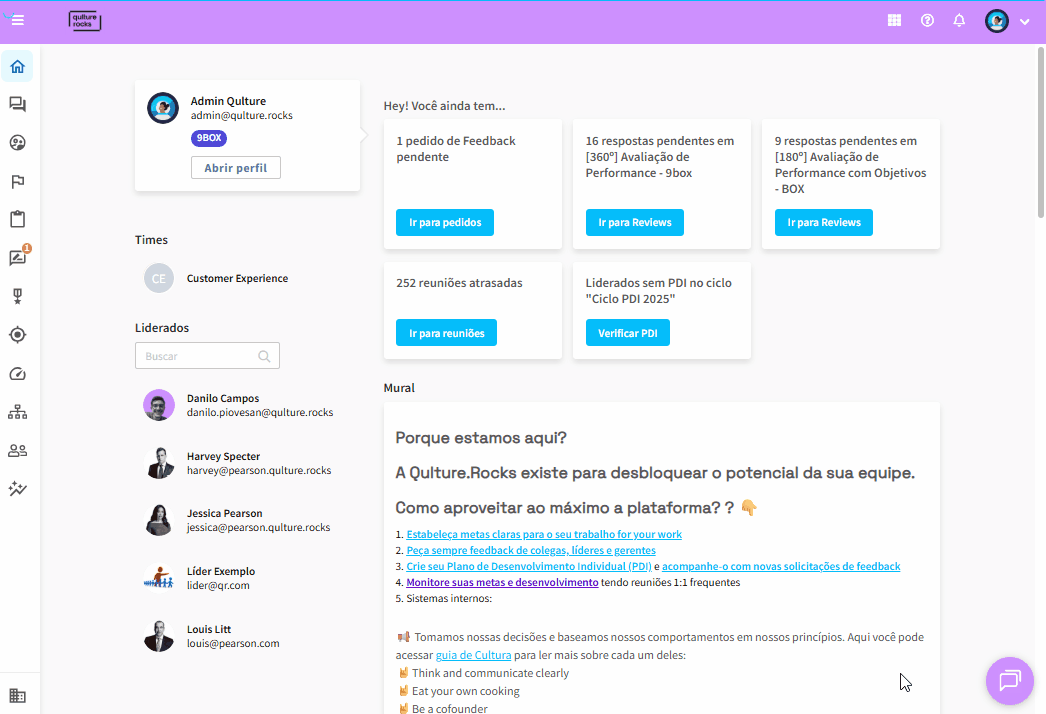Viewport: 1046px width, 714px height.
Task: Click Ir para Reviews for 360° evaluation
Action: pyautogui.click(x=634, y=222)
